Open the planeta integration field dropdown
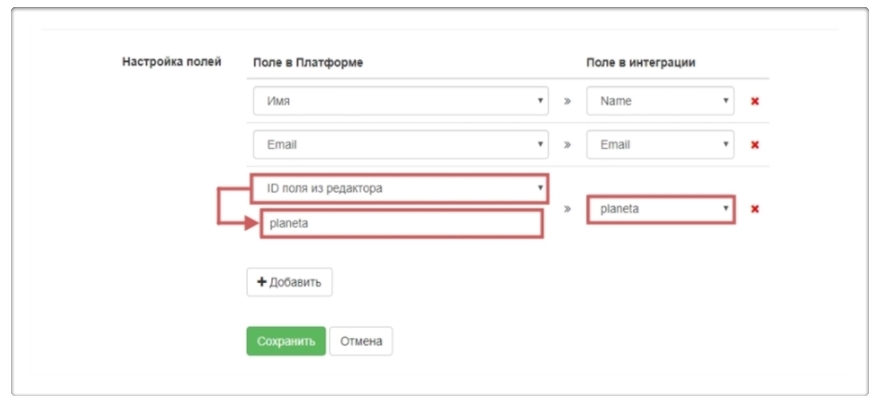 point(660,209)
